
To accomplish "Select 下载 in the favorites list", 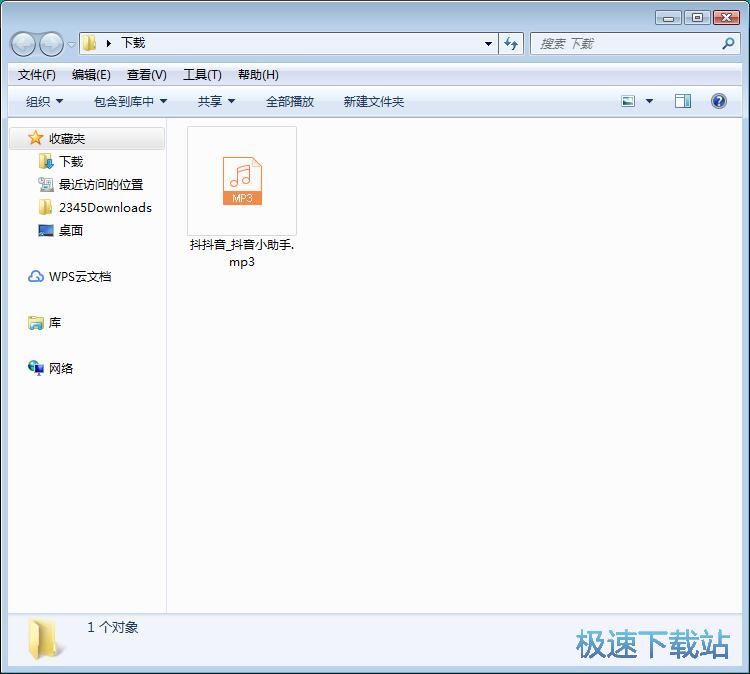I will pos(71,162).
